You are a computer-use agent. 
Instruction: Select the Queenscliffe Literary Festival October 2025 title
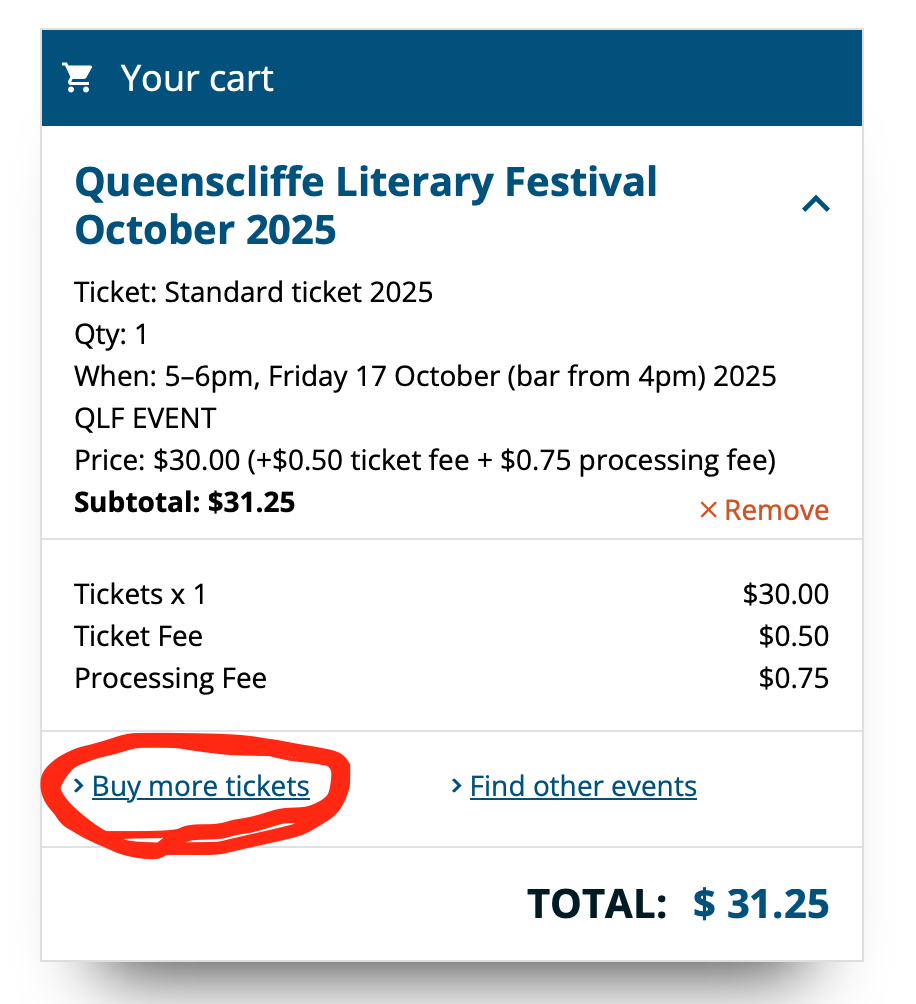click(366, 206)
